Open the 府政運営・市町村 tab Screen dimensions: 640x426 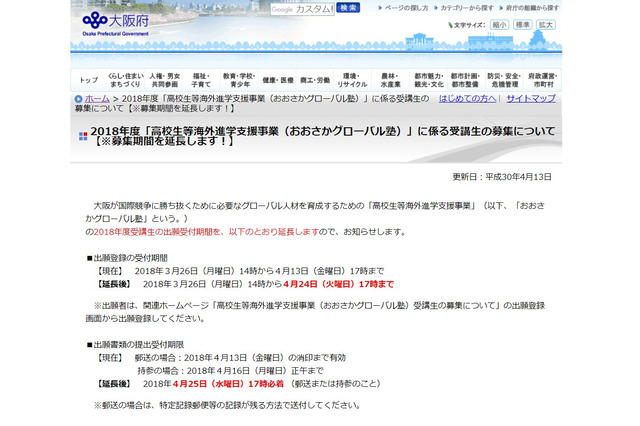[x=543, y=80]
